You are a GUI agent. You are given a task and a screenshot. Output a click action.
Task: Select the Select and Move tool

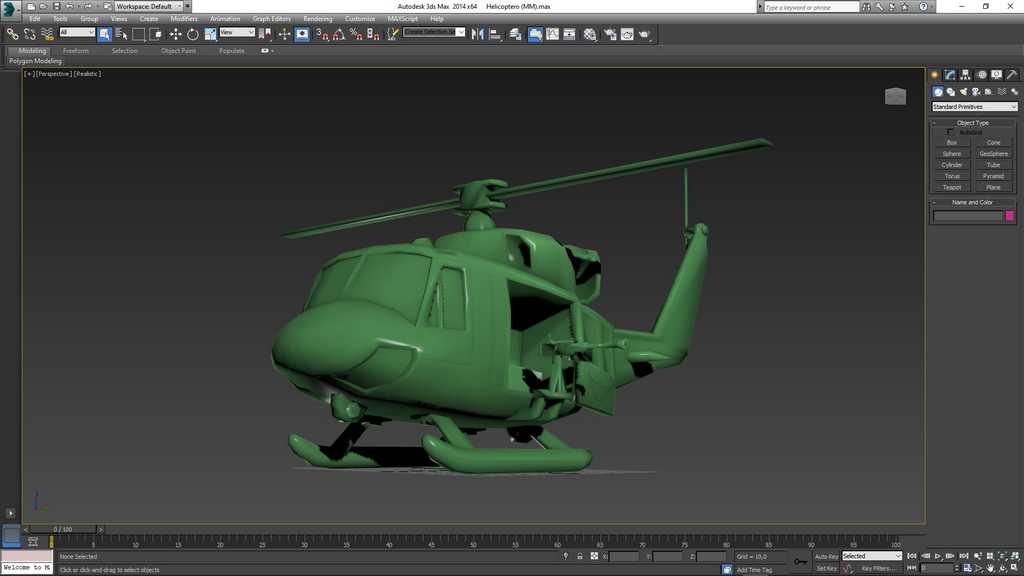point(173,33)
